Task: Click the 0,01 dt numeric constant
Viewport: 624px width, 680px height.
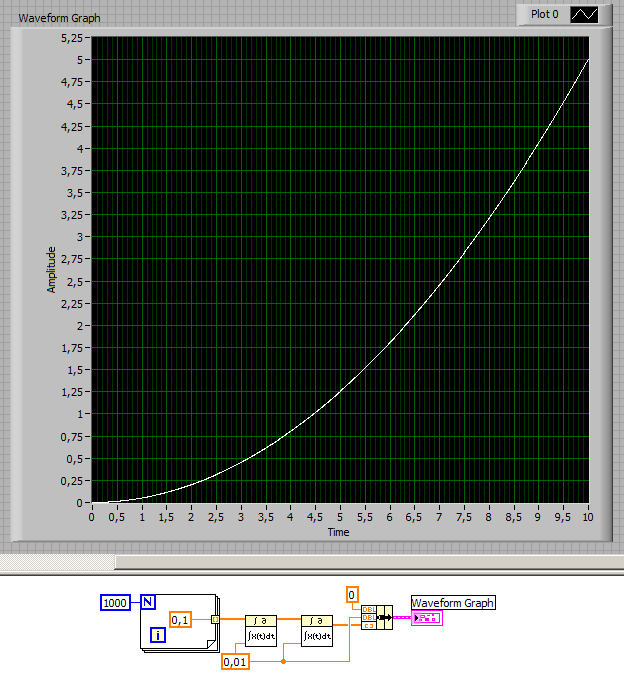Action: pos(235,662)
